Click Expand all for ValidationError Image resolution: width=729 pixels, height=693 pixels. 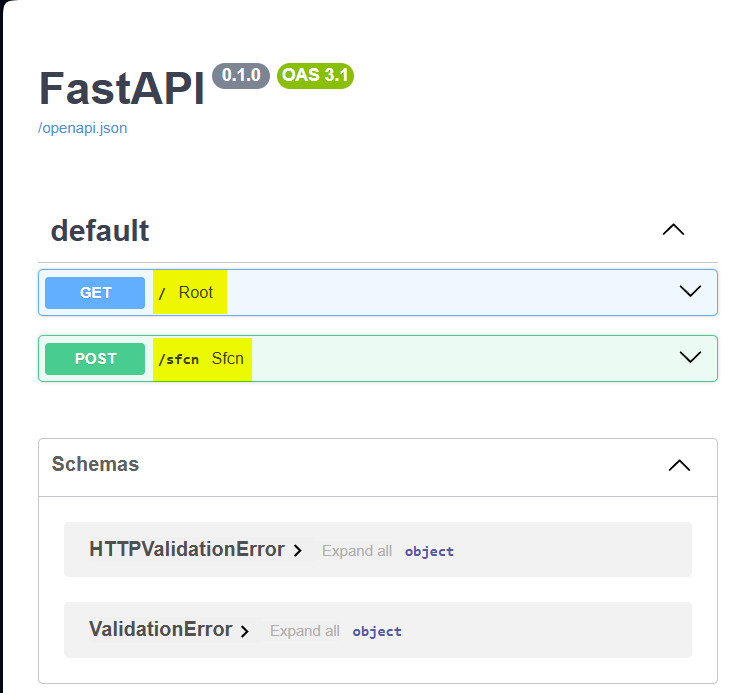click(305, 631)
